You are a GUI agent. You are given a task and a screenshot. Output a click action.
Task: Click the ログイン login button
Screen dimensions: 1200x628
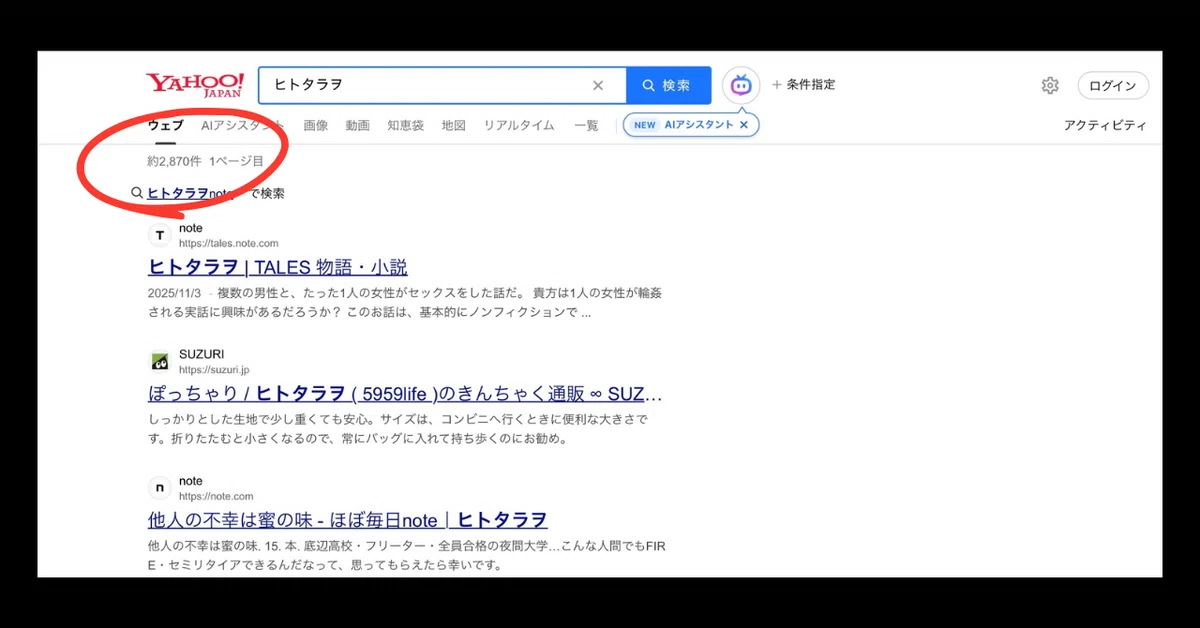[x=1113, y=86]
